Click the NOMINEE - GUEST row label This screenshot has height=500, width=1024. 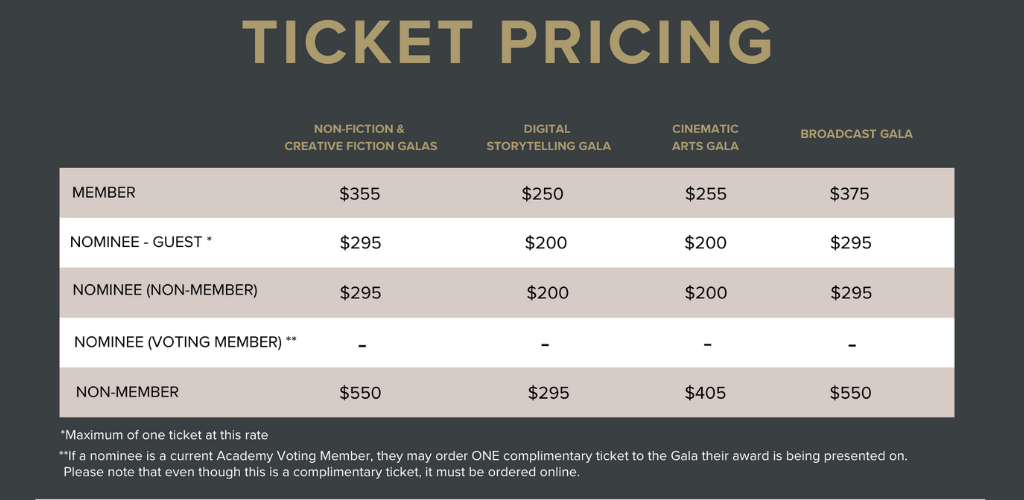(x=141, y=242)
